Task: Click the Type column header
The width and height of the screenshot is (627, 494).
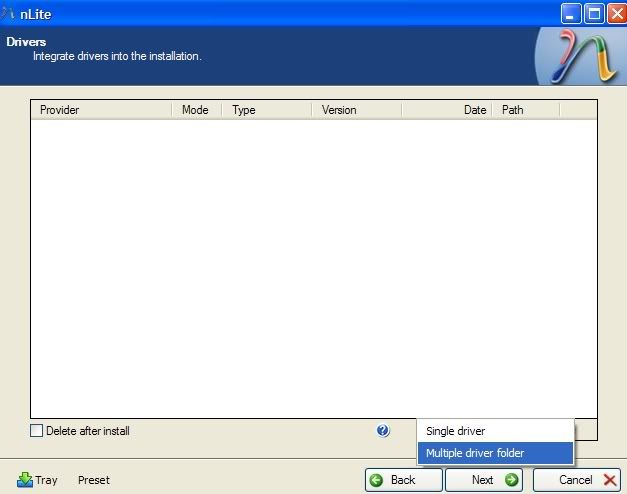Action: (x=267, y=110)
